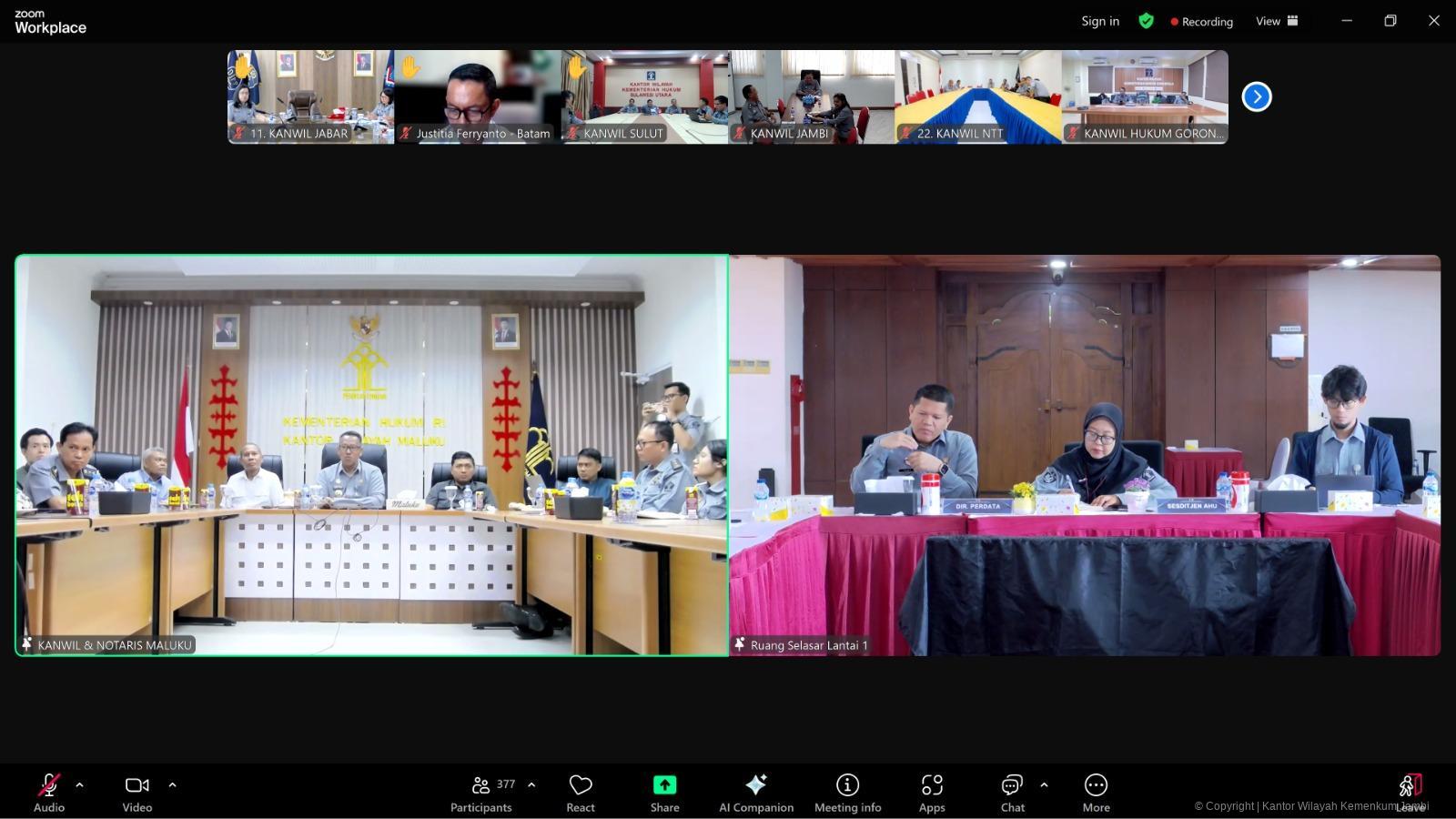Expand video options arrow next to Video
Viewport: 1456px width, 819px height.
(172, 784)
